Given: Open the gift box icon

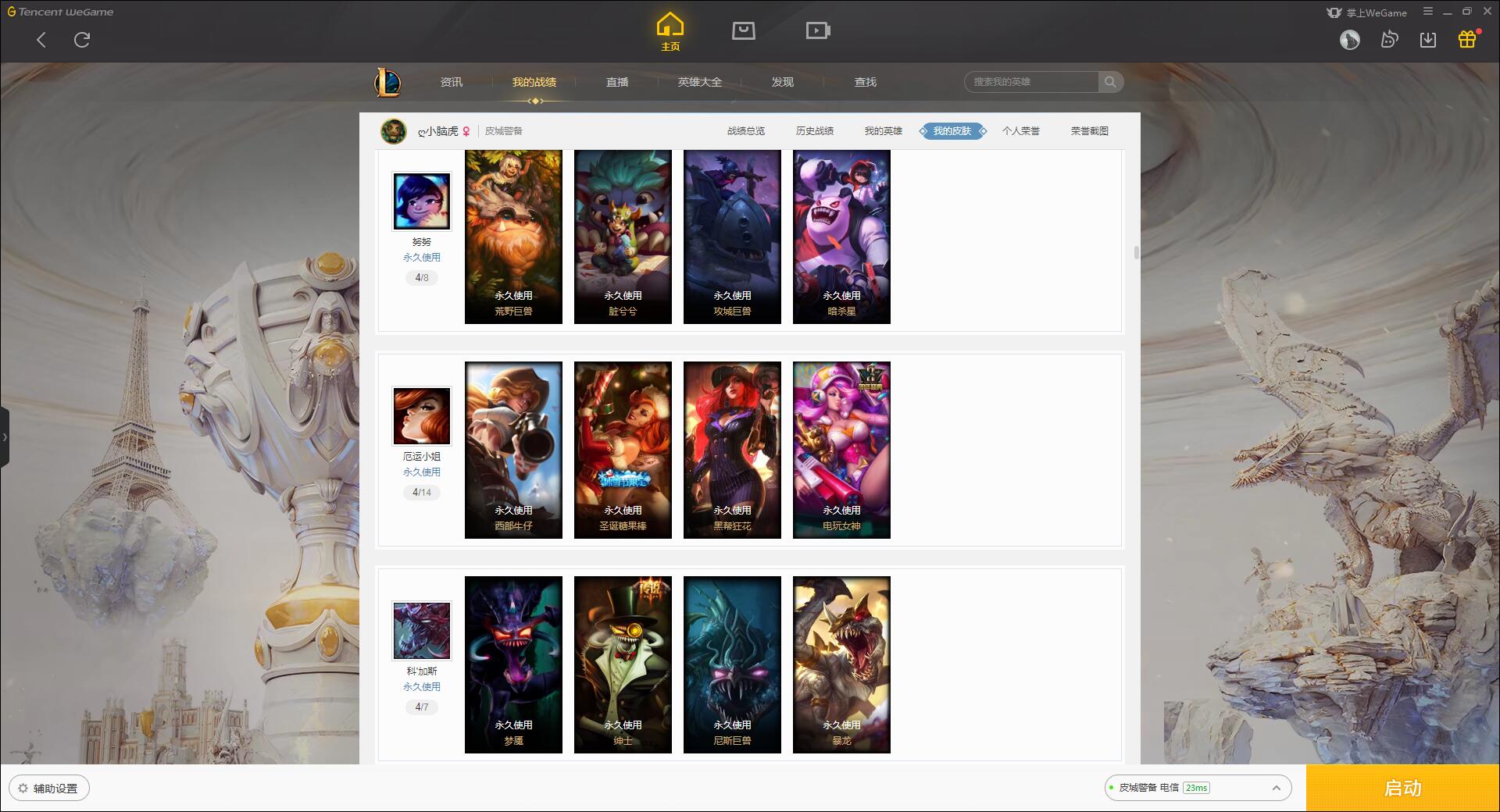Looking at the screenshot, I should pos(1467,39).
